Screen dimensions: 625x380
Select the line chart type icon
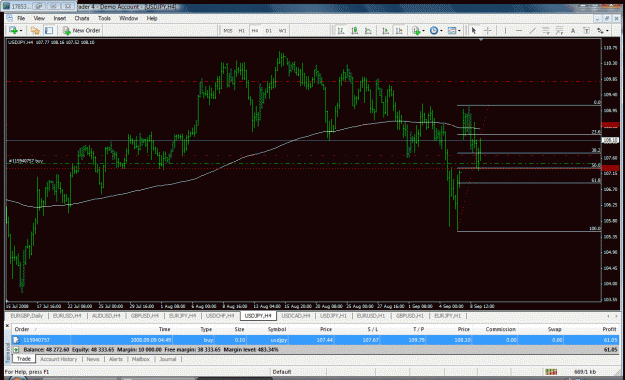point(368,31)
